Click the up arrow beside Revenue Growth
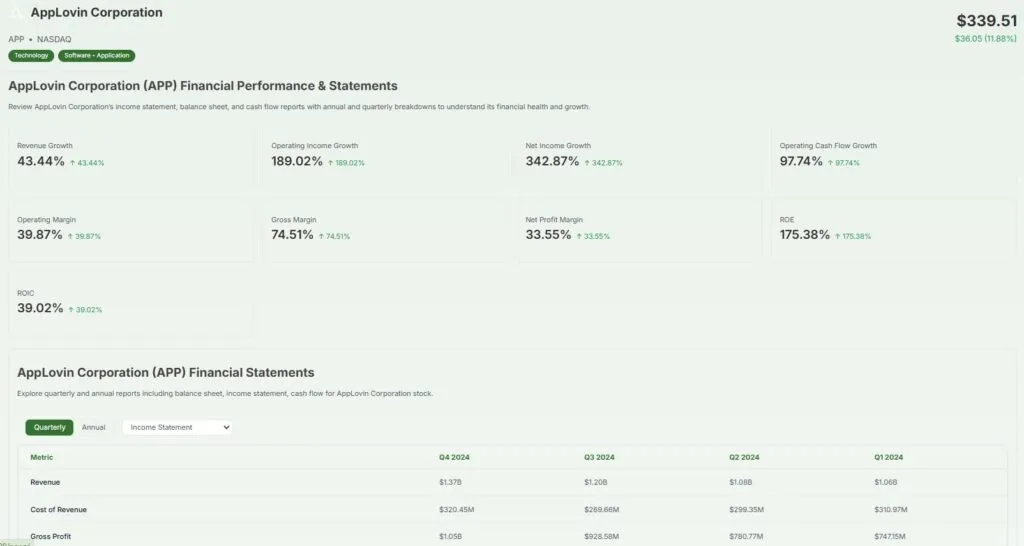This screenshot has height=546, width=1024. 73,162
